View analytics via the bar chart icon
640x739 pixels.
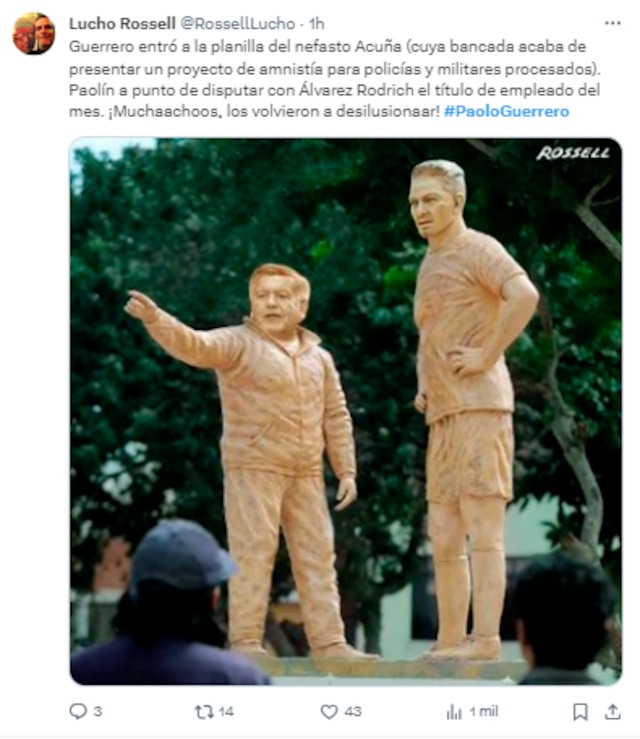click(x=454, y=712)
